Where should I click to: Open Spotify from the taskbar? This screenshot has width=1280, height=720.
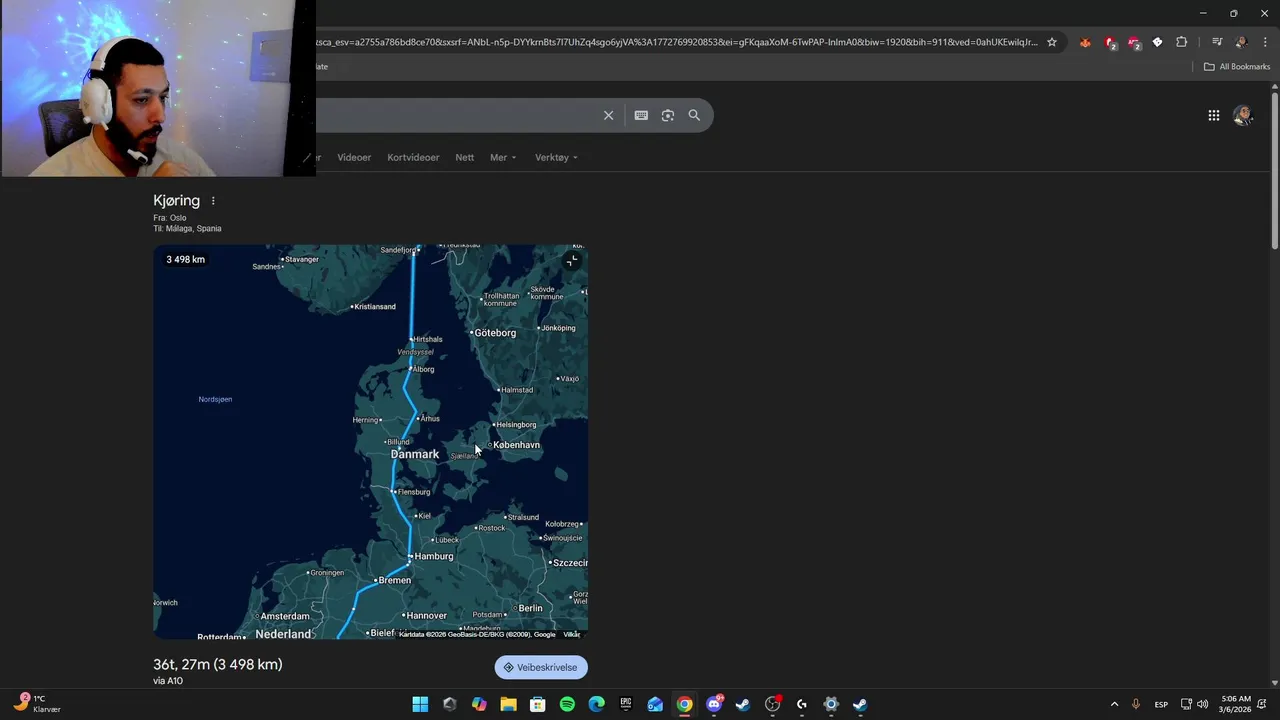click(567, 704)
